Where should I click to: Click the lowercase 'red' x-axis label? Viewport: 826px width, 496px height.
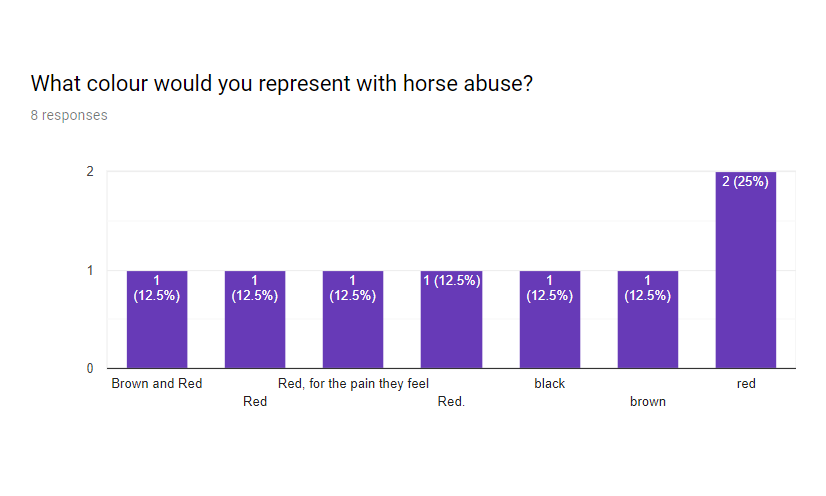click(x=746, y=383)
